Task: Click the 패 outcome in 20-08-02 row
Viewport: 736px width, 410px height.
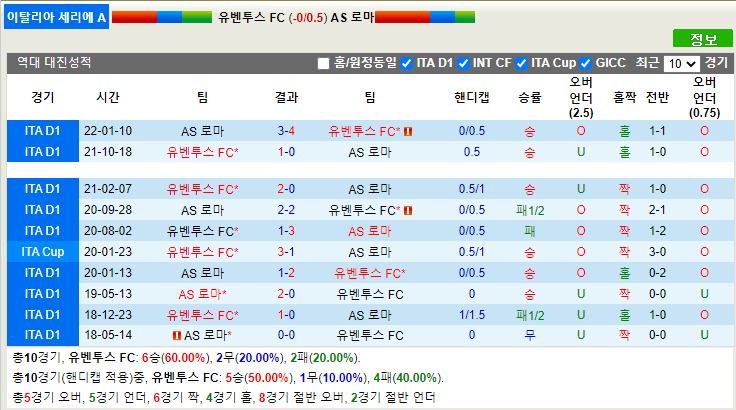Action: tap(530, 231)
